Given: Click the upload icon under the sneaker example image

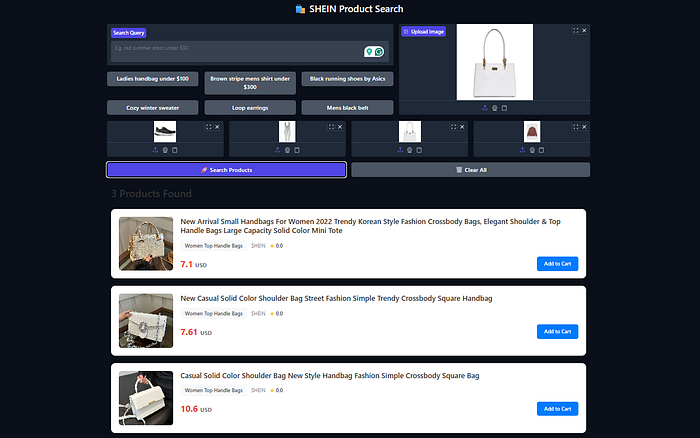Looking at the screenshot, I should pyautogui.click(x=155, y=150).
